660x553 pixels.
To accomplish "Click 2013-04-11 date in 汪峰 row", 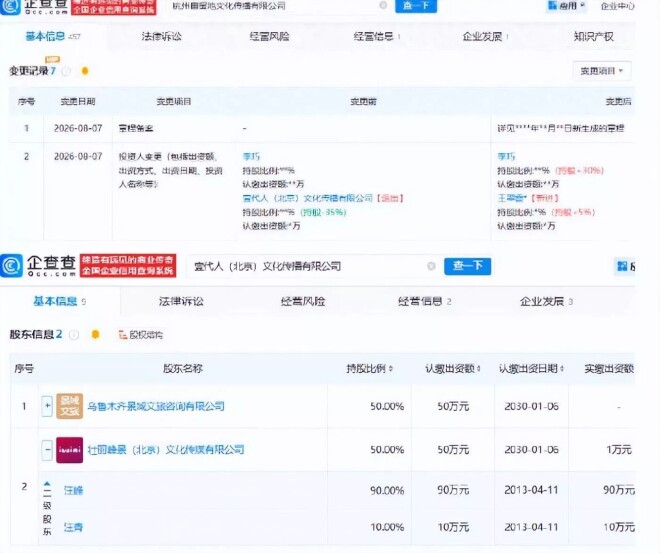I will tap(531, 490).
